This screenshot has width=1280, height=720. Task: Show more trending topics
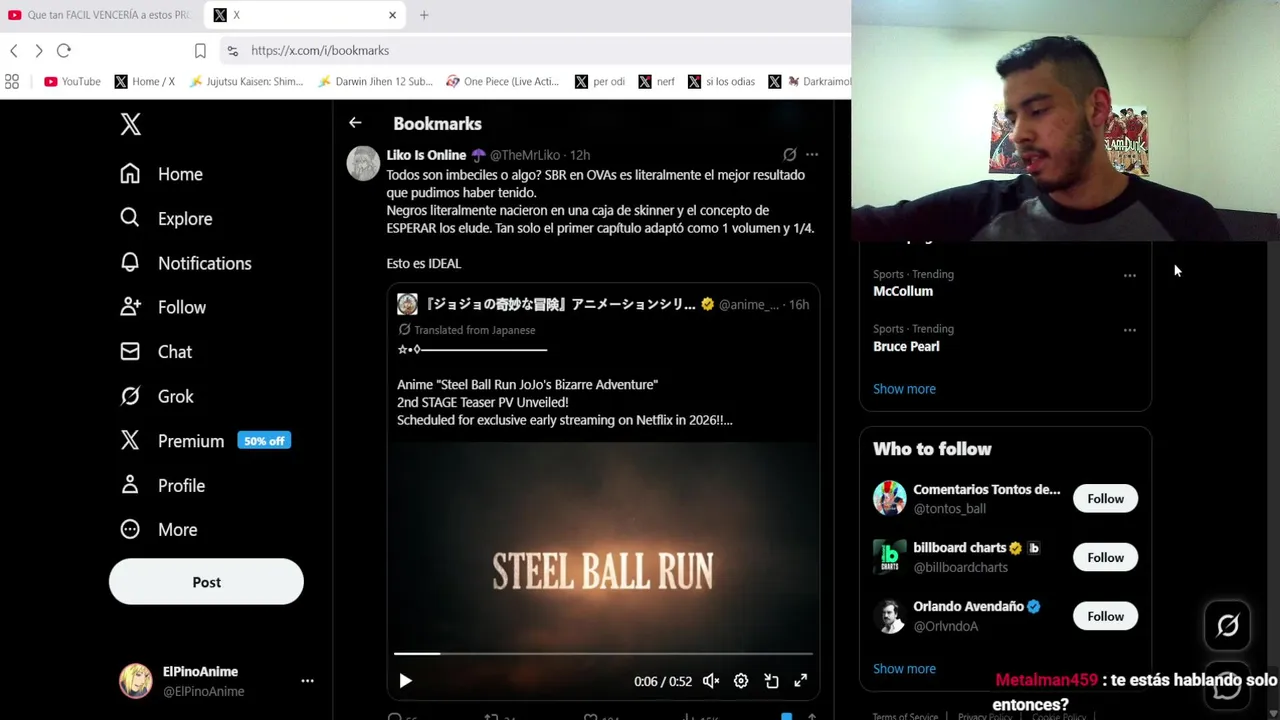(x=904, y=389)
